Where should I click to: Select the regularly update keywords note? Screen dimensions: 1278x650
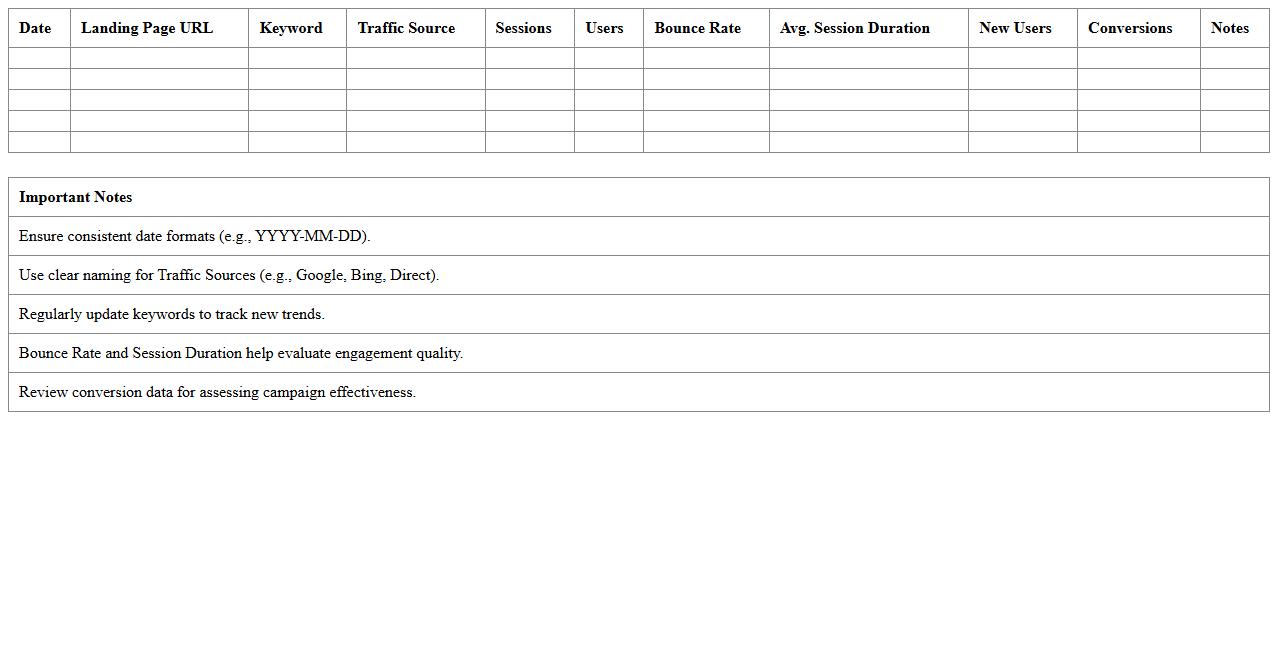pos(172,314)
